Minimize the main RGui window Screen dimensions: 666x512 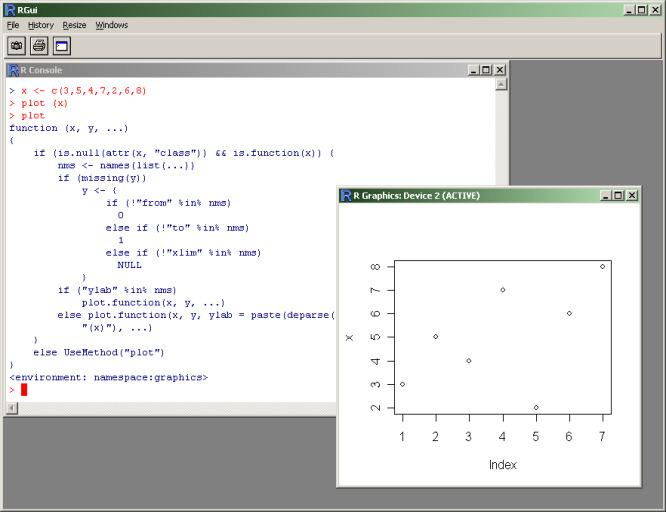(629, 10)
